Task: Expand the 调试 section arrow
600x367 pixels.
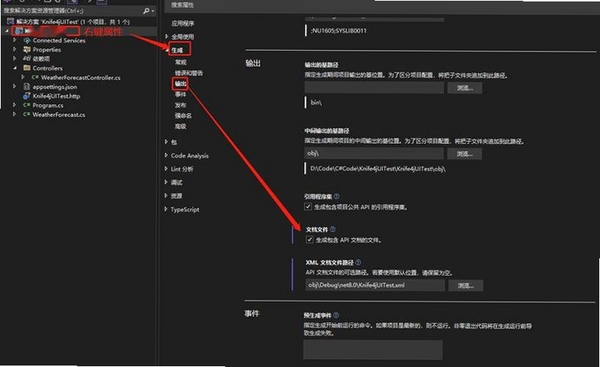Action: [x=166, y=182]
